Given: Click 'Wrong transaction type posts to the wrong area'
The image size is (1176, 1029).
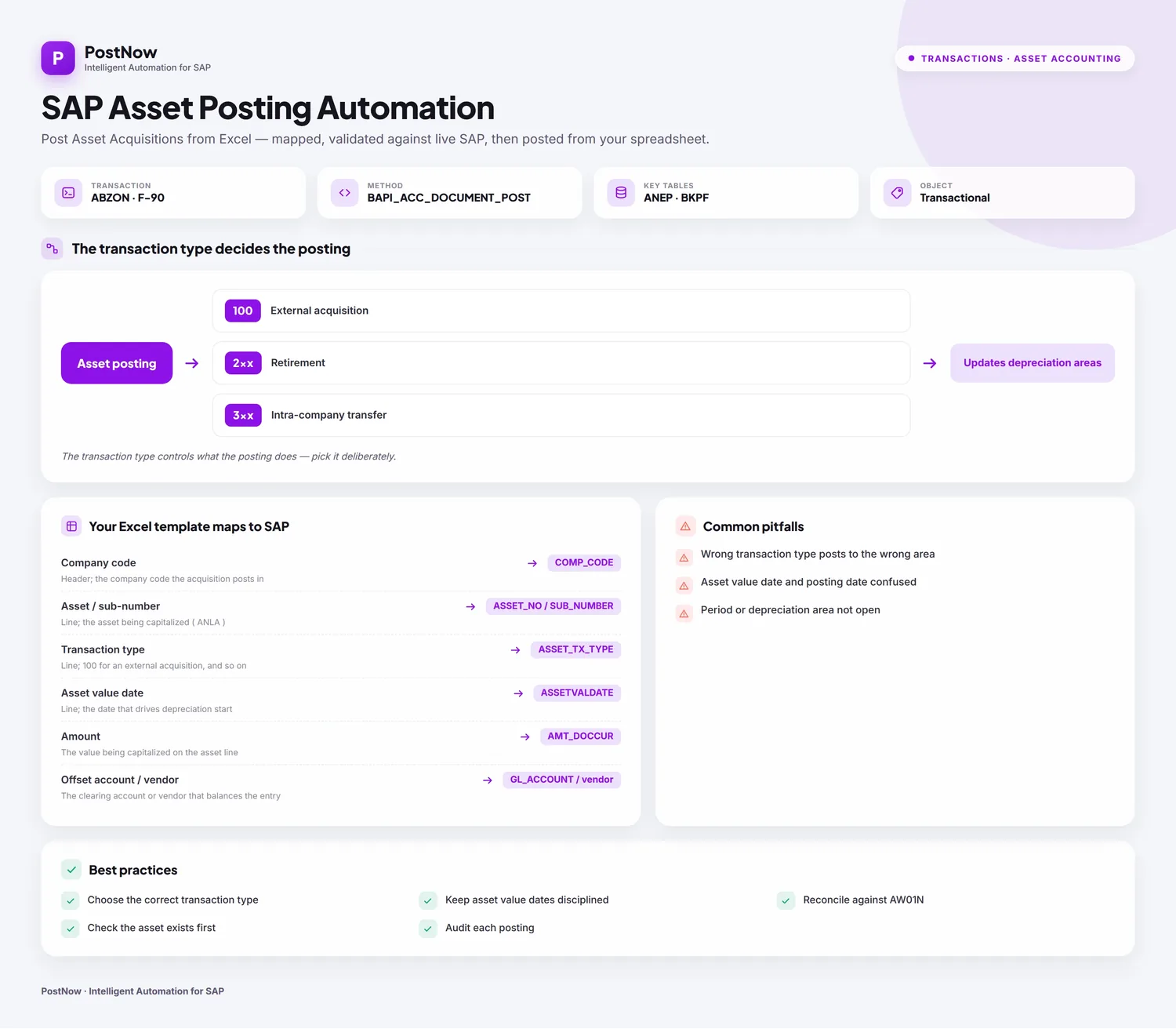Looking at the screenshot, I should (818, 554).
